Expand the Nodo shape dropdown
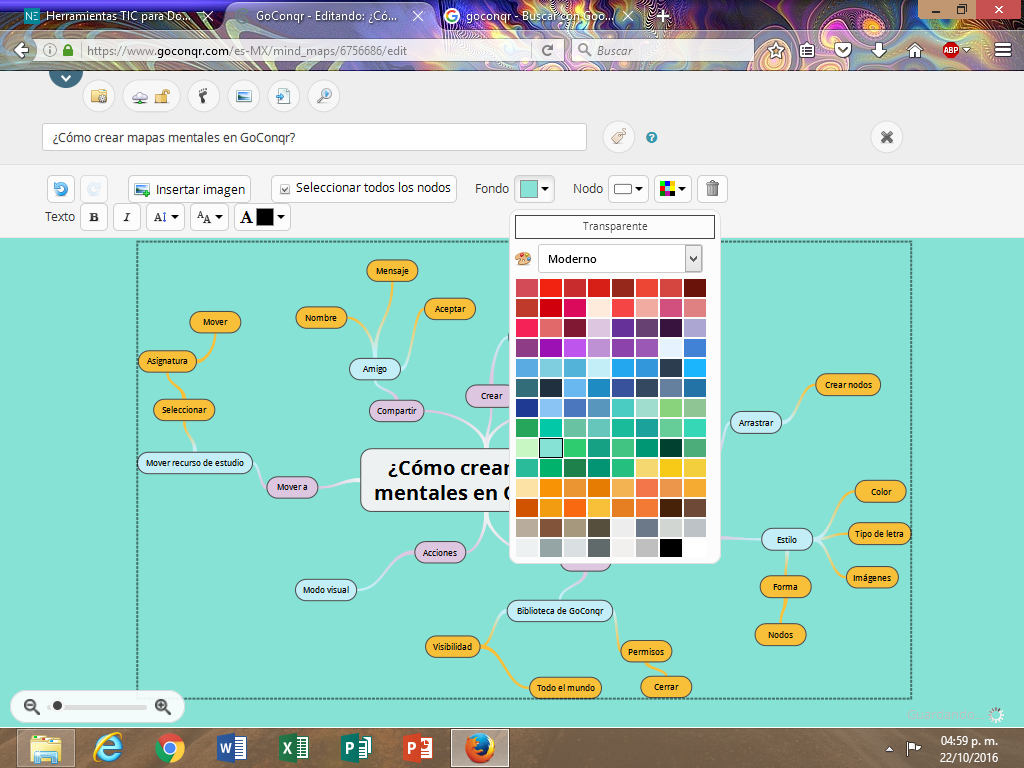This screenshot has width=1024, height=768. coord(628,189)
